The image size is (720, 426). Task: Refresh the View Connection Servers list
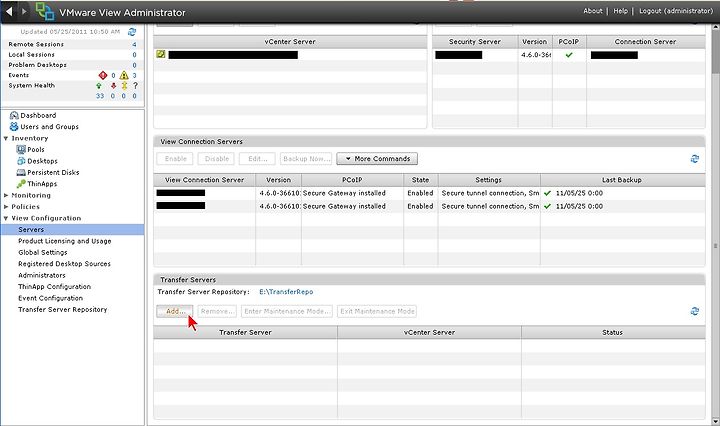(x=695, y=159)
